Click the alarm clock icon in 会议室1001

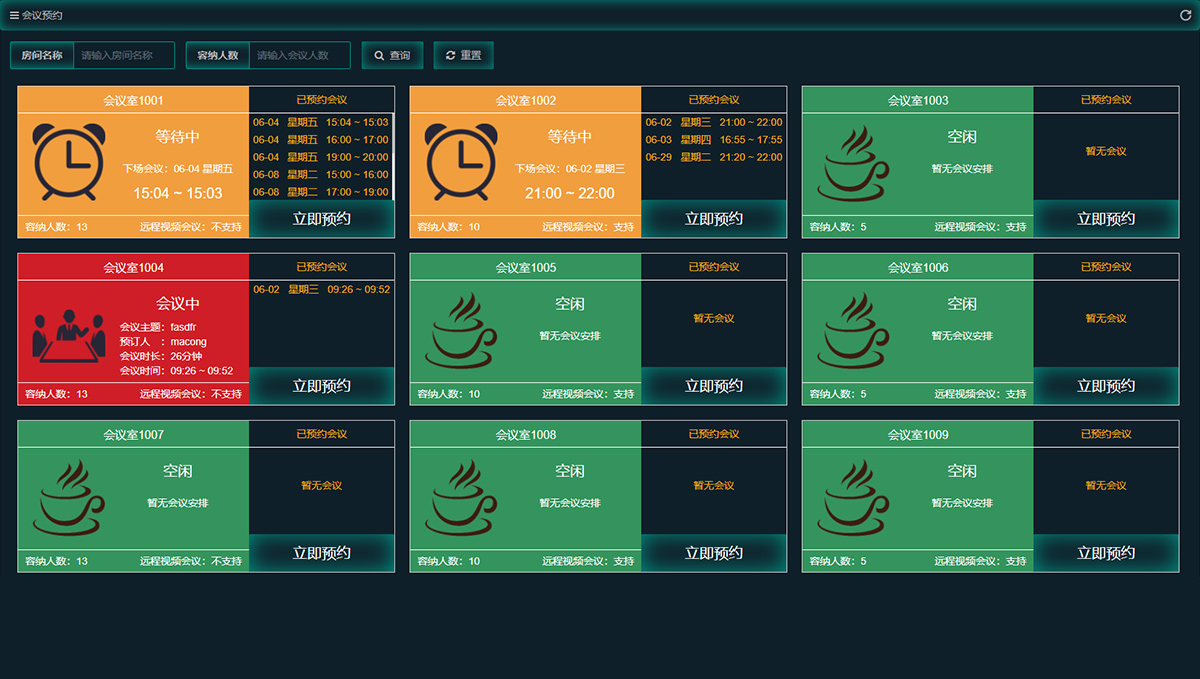click(68, 161)
